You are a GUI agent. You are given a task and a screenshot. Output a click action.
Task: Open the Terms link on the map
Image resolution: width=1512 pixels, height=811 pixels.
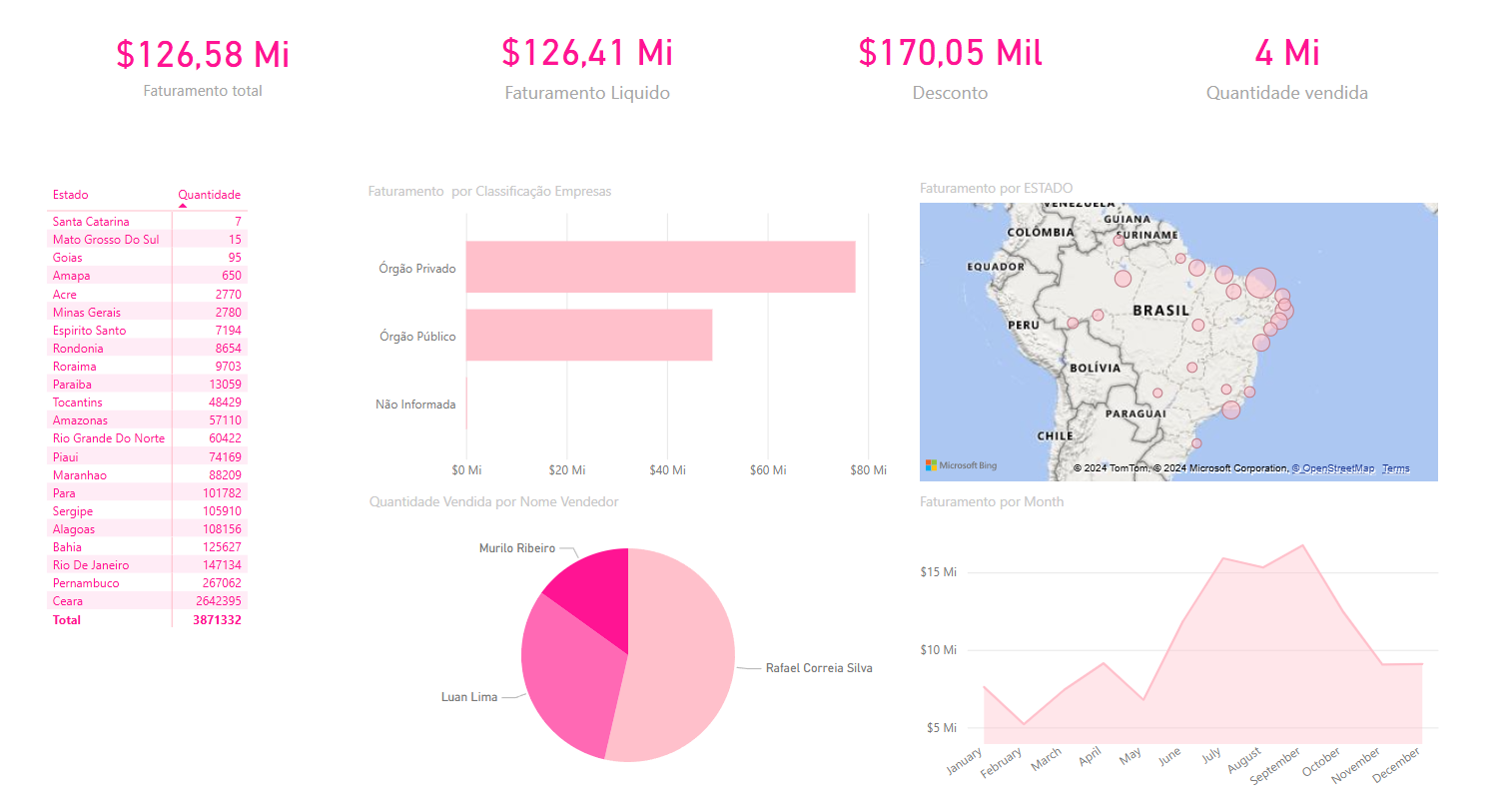tap(1395, 468)
